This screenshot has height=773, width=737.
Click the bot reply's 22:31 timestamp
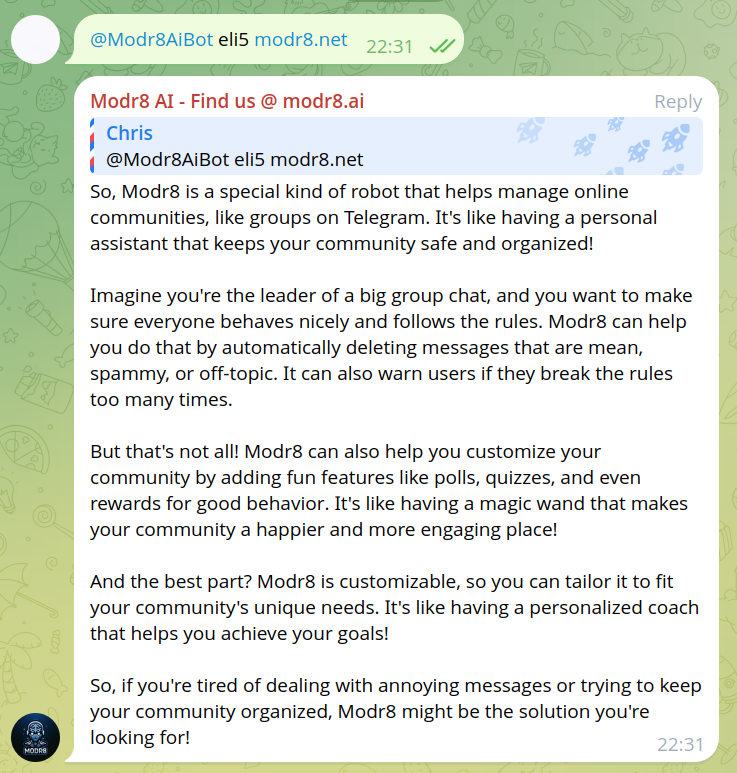(x=681, y=744)
